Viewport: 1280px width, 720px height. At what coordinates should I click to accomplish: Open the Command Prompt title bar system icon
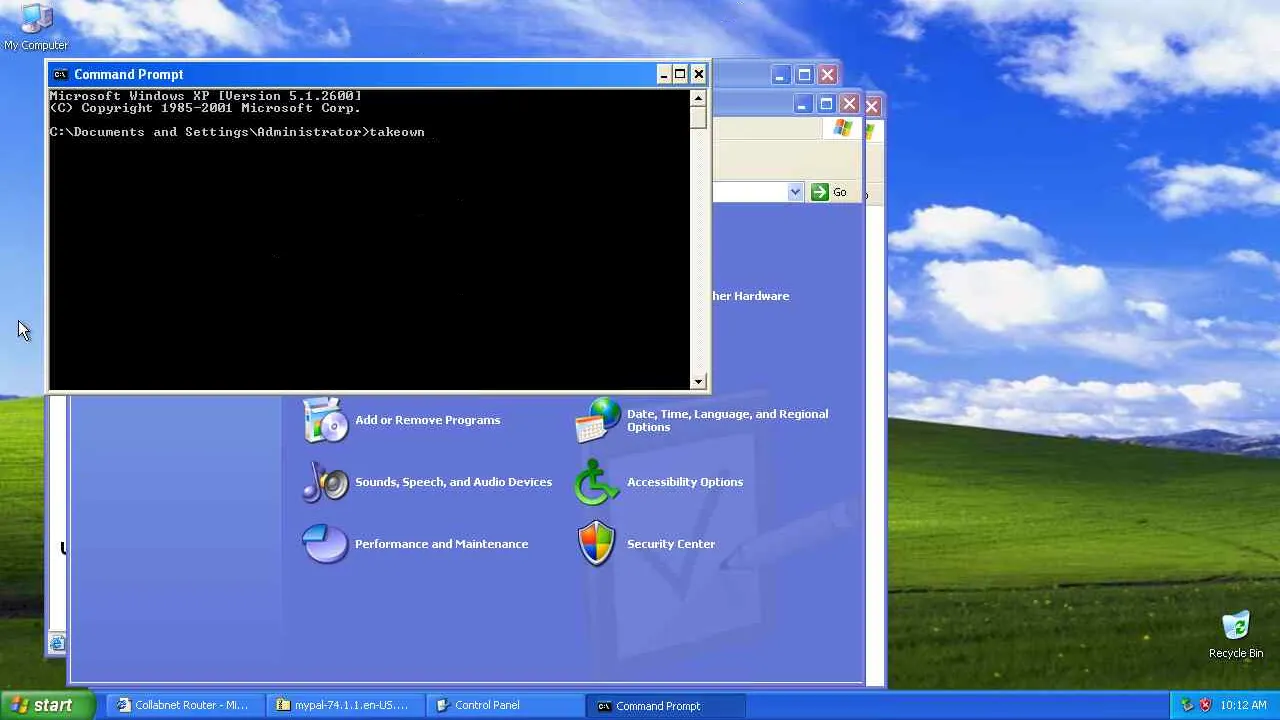point(60,74)
